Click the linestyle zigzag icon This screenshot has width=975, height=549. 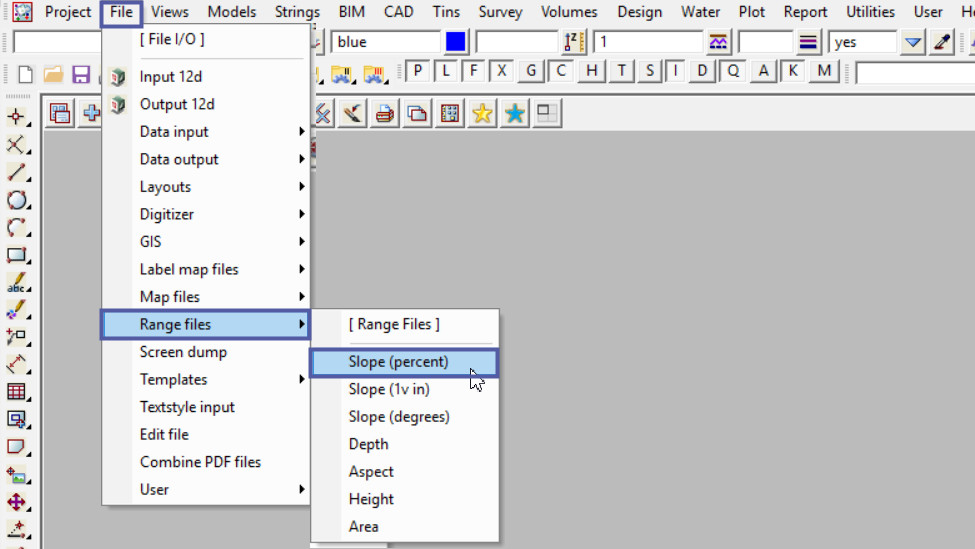coord(718,42)
